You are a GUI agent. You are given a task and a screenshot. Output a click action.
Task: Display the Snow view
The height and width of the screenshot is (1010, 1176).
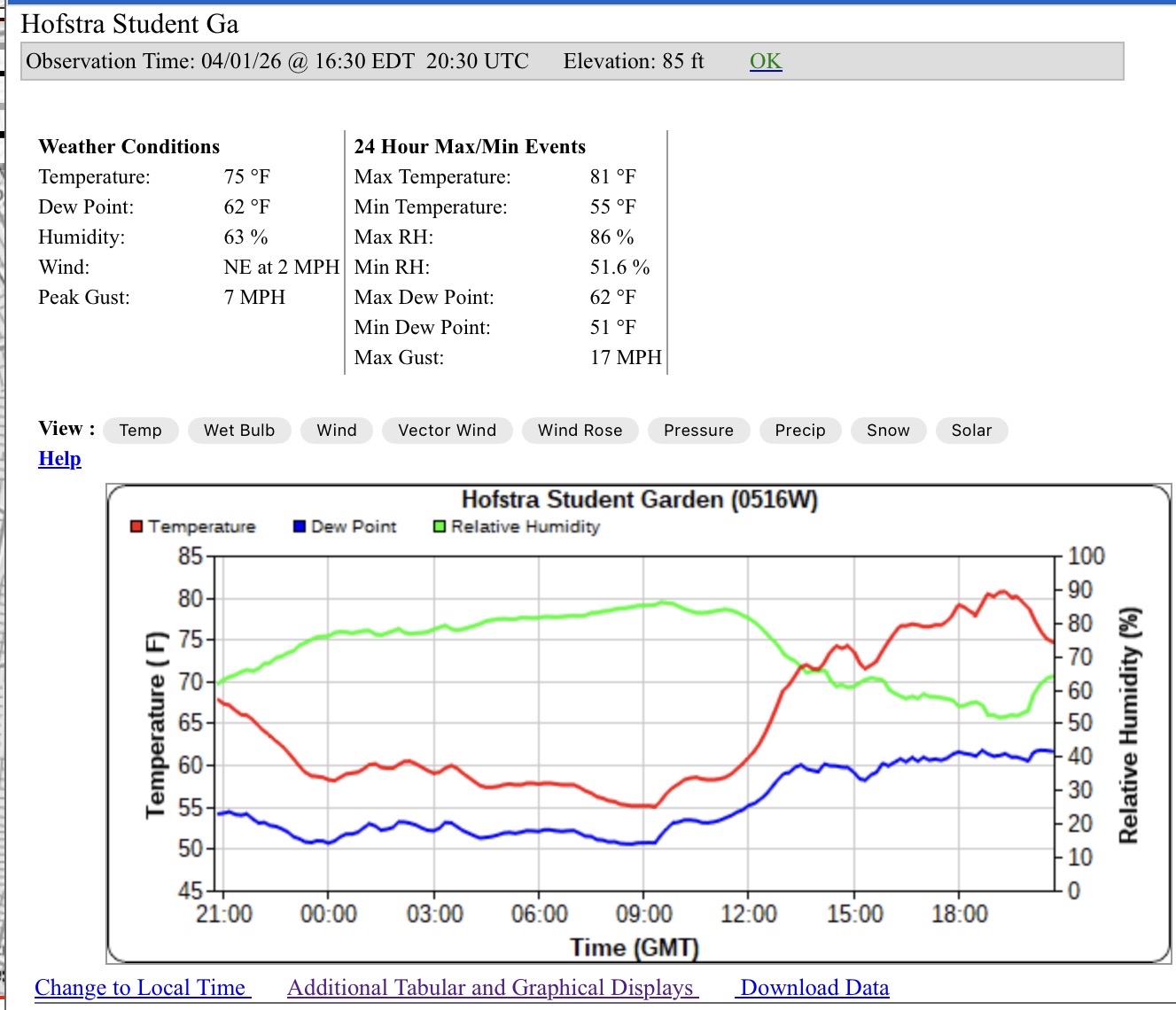tap(888, 431)
